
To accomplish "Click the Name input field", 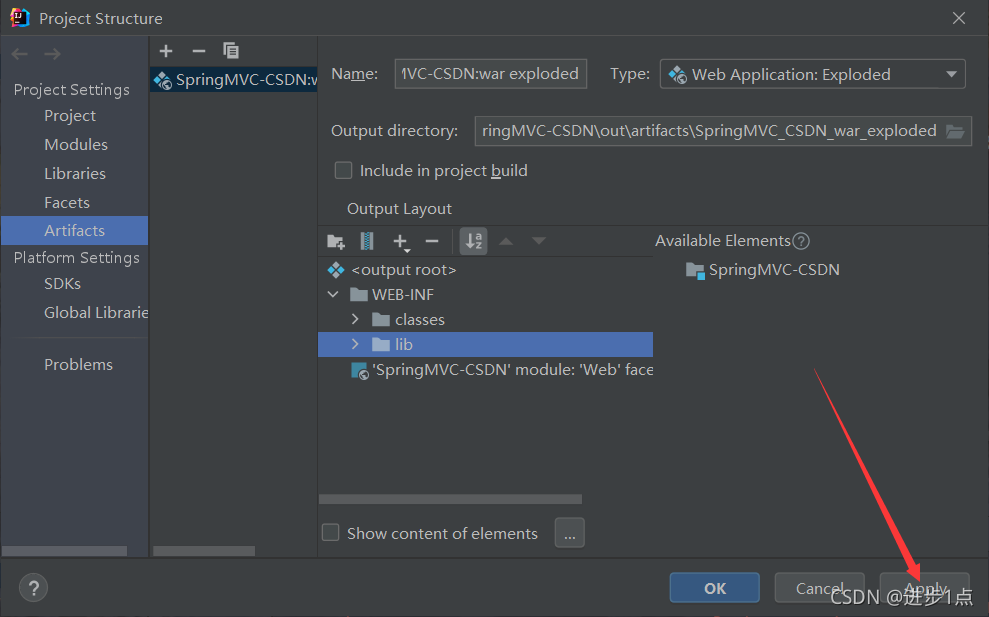I will (x=491, y=74).
